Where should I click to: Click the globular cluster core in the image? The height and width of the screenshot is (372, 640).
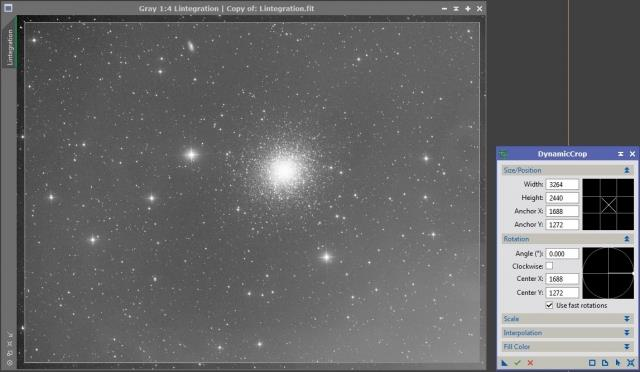(282, 170)
